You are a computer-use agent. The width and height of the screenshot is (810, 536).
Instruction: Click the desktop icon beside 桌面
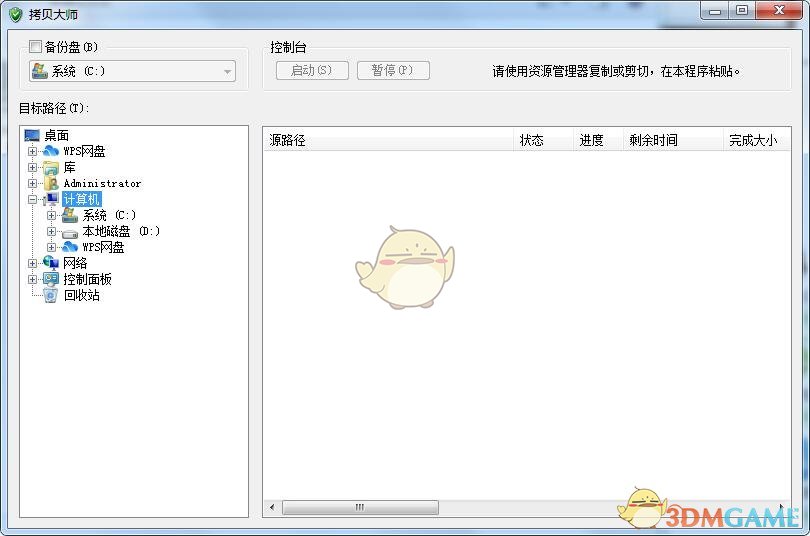coord(32,136)
